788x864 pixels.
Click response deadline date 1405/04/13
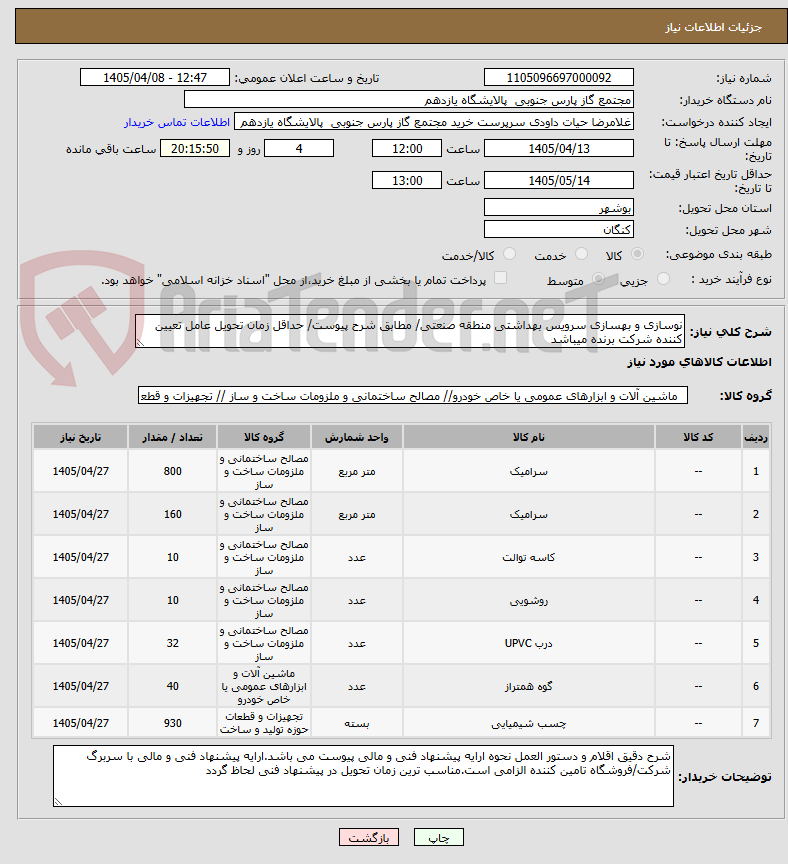[x=559, y=148]
